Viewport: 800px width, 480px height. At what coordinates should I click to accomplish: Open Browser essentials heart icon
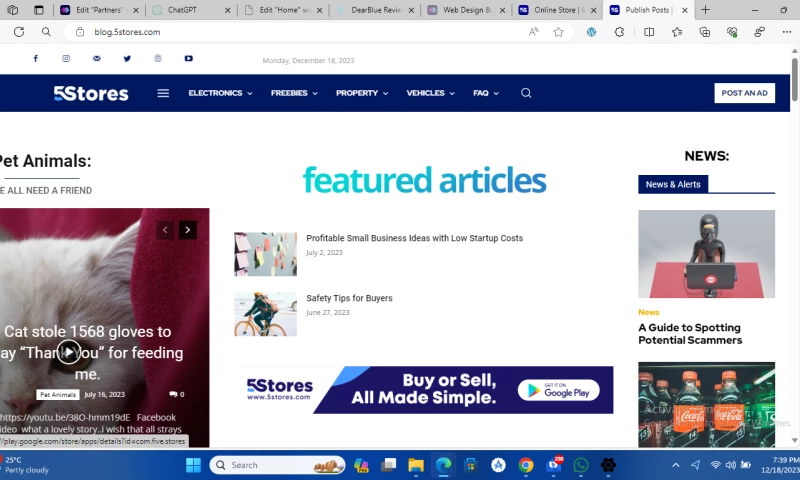pos(732,32)
